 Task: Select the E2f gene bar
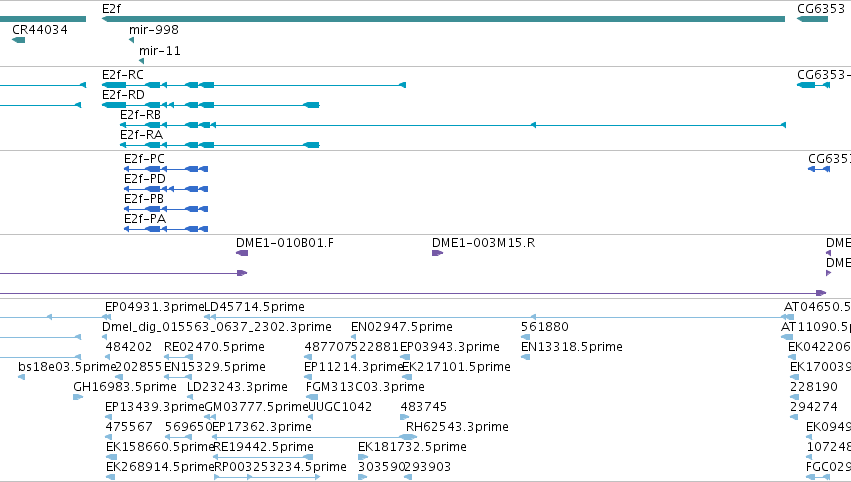click(x=443, y=19)
